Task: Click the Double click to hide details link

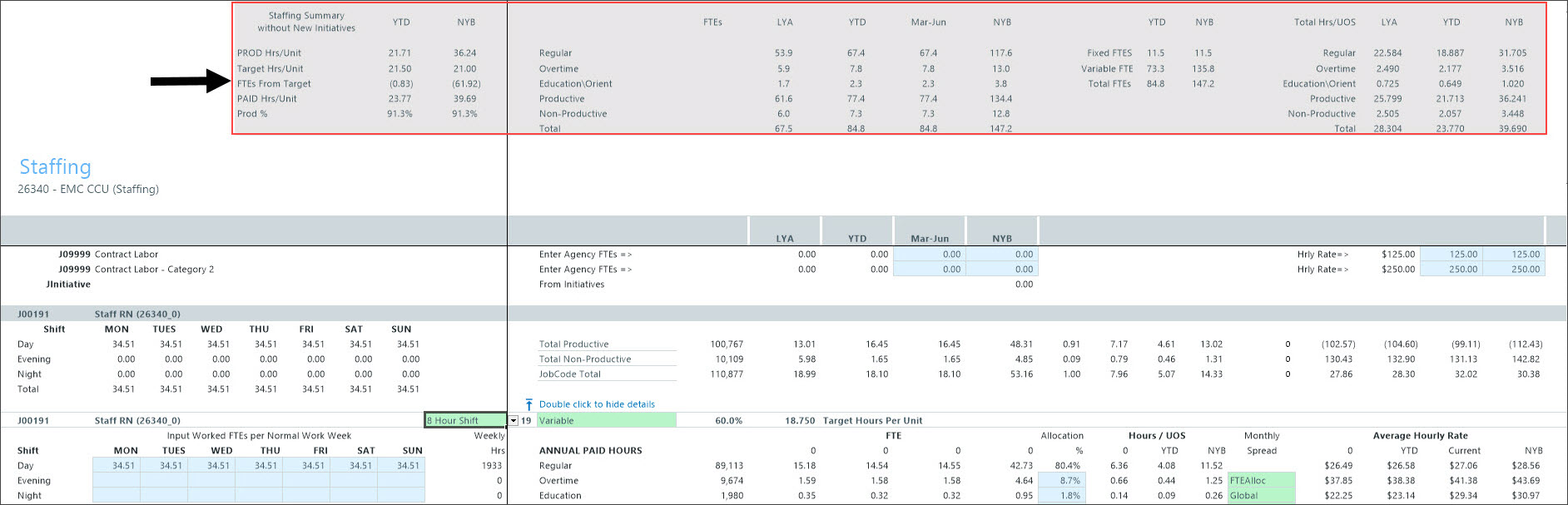Action: click(597, 404)
